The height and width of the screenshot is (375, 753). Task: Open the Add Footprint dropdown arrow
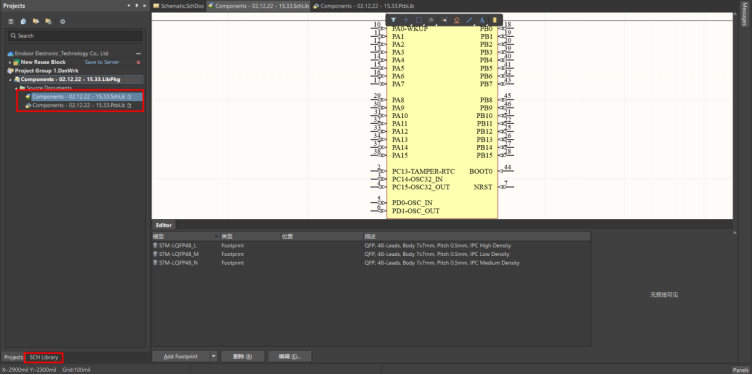click(214, 356)
